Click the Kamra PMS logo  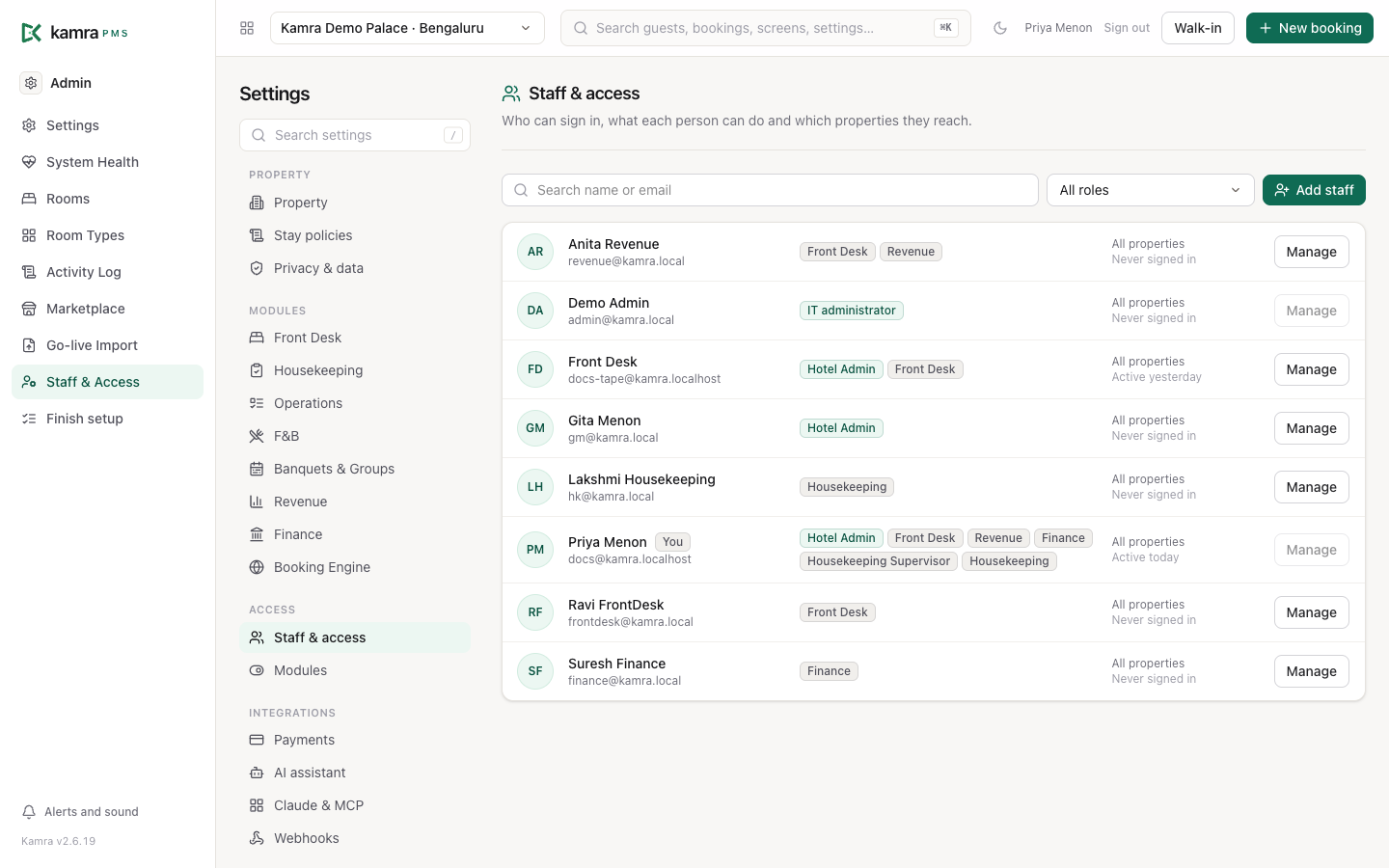click(x=74, y=33)
